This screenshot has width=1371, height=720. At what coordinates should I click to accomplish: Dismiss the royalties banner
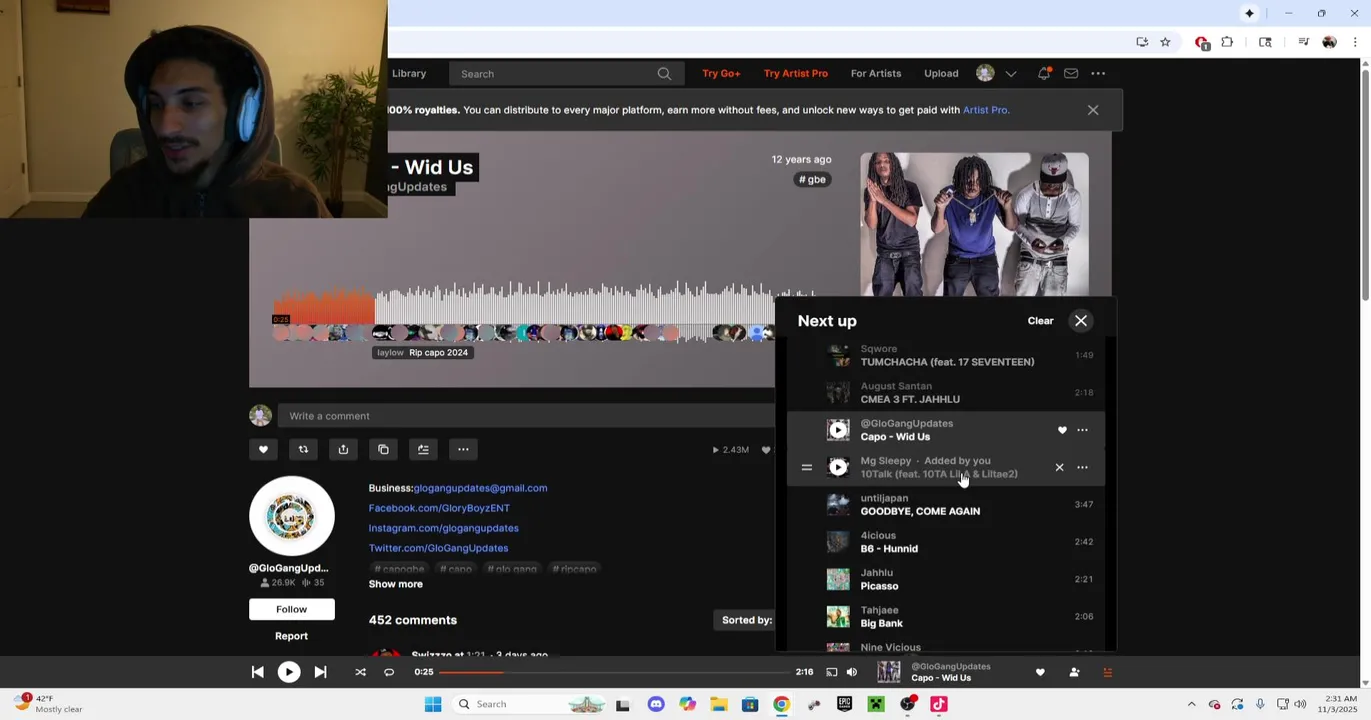[x=1093, y=110]
